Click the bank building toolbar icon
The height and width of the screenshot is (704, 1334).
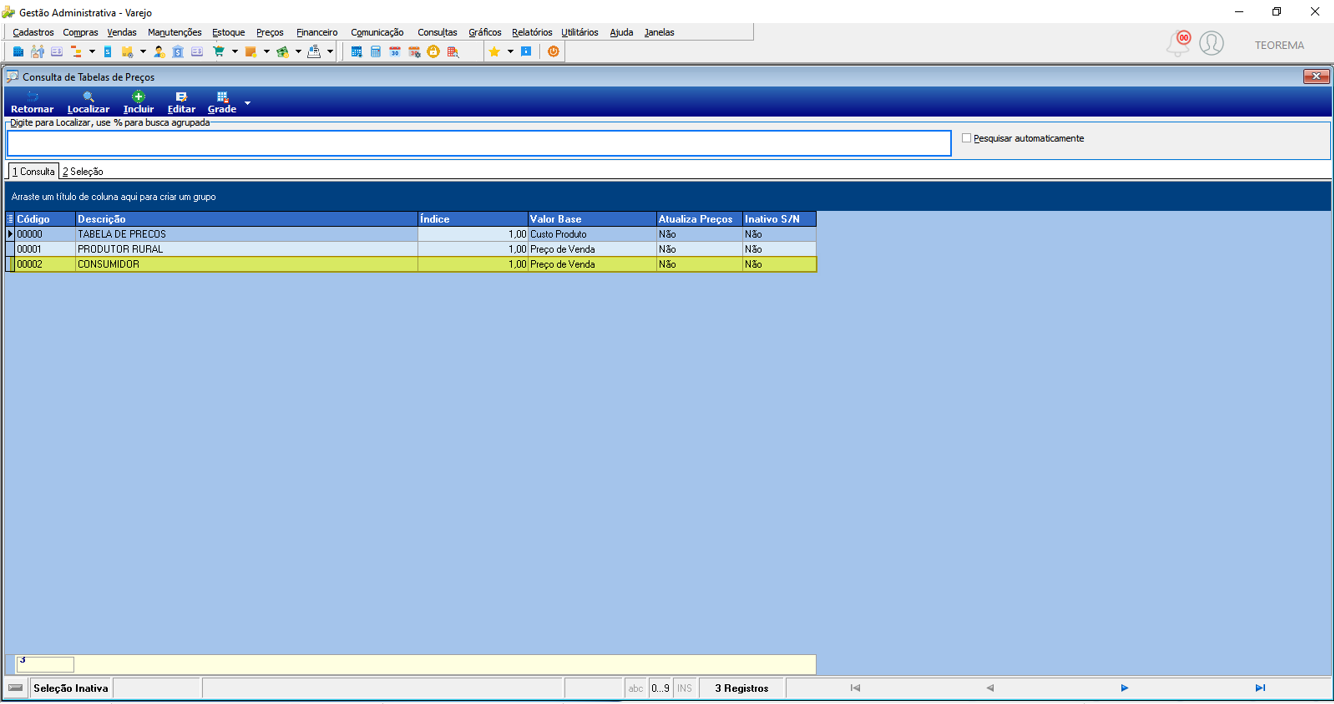pos(178,51)
